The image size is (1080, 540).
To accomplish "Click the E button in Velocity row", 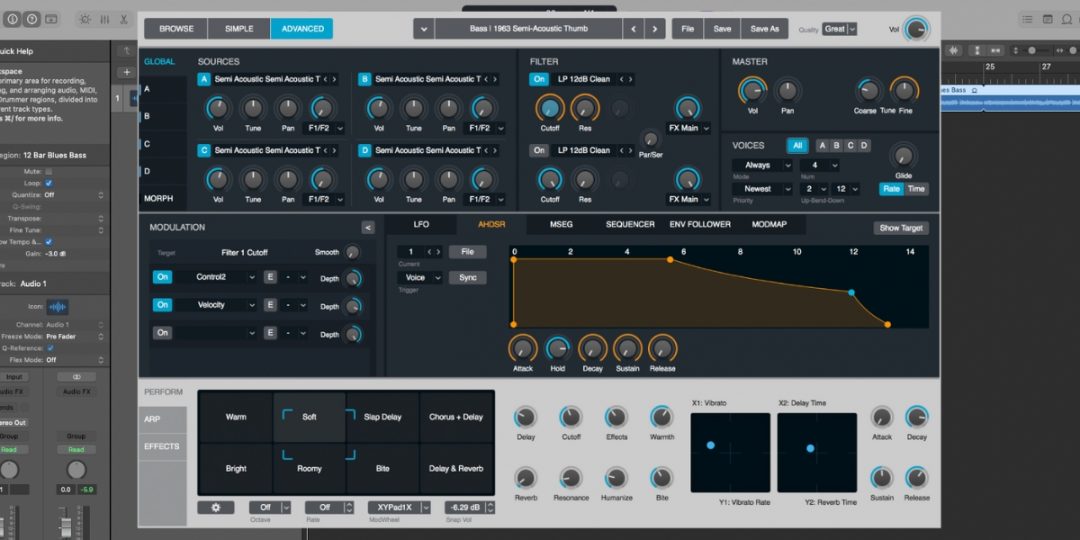I will pos(270,305).
